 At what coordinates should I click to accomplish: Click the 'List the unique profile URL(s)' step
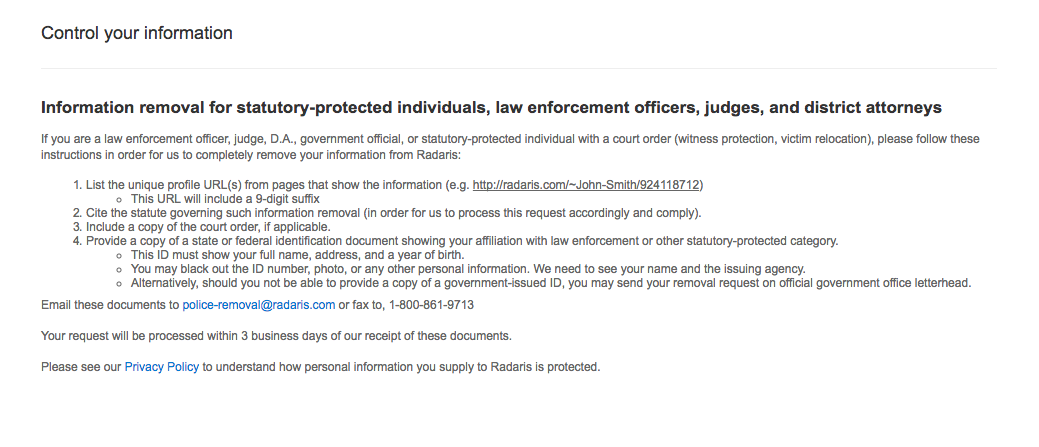coord(270,185)
